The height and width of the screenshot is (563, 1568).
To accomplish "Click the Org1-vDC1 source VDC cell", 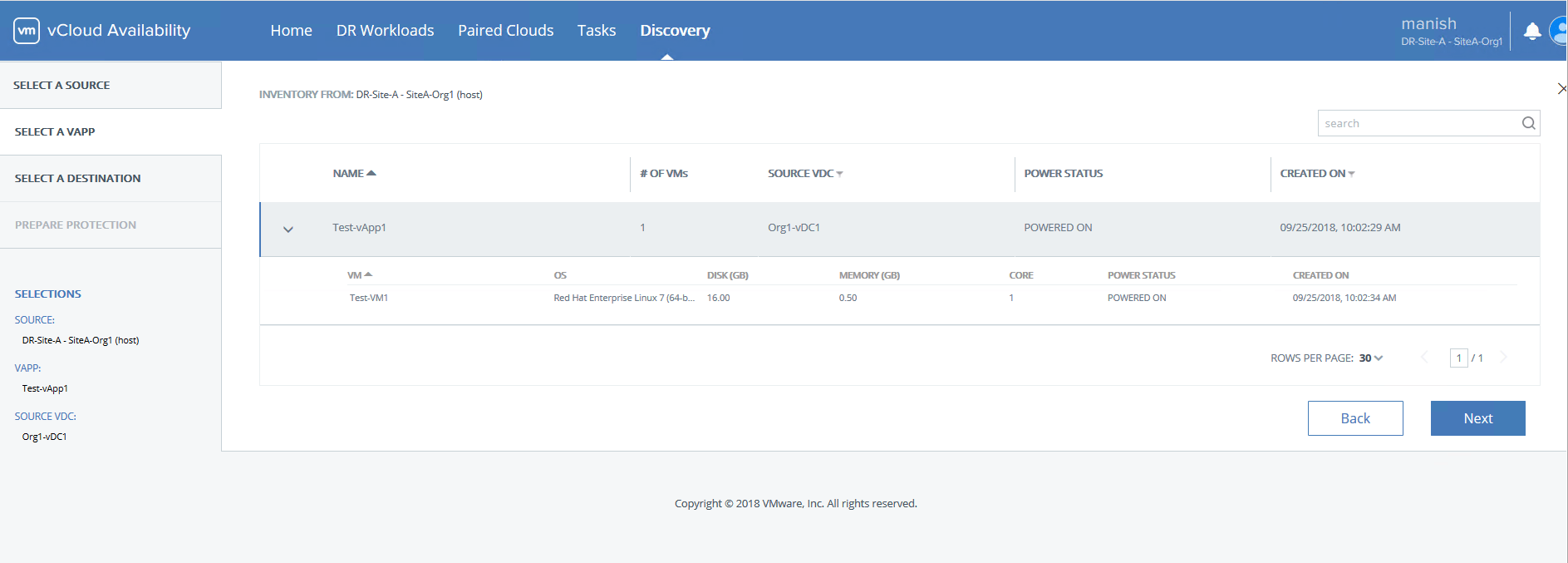I will [x=794, y=227].
